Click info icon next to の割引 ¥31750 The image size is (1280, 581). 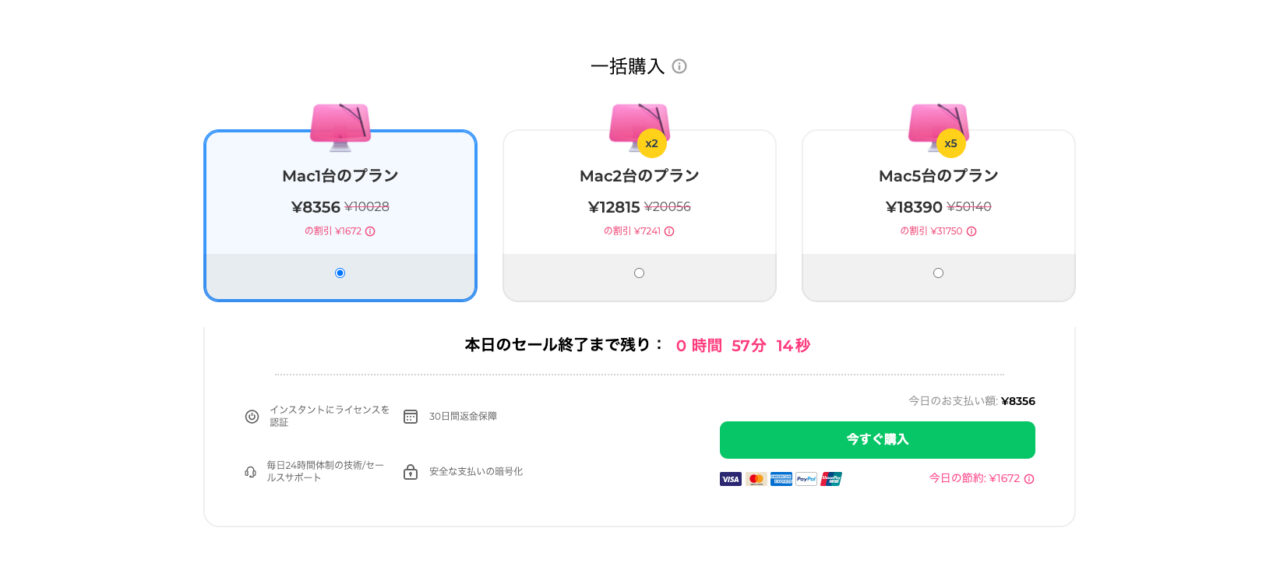[971, 231]
